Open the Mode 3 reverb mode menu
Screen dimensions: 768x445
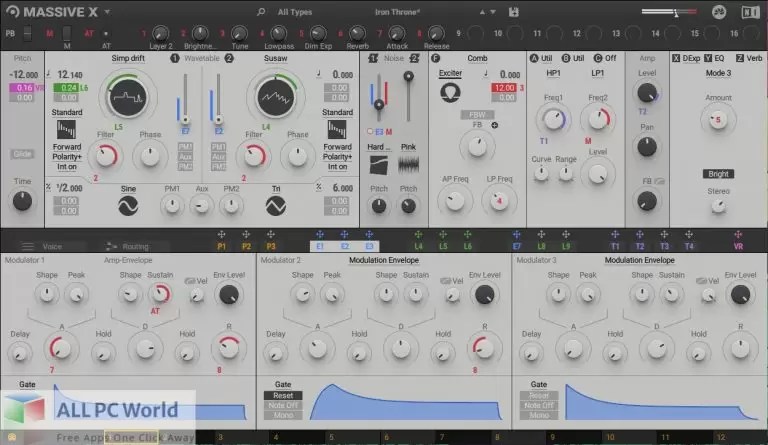click(x=718, y=73)
